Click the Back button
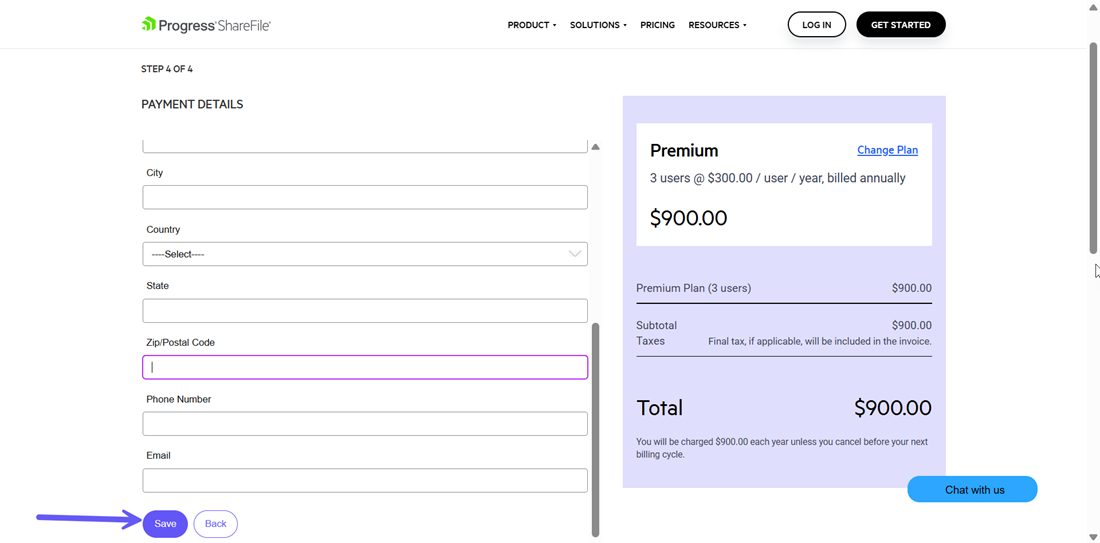 (x=215, y=524)
